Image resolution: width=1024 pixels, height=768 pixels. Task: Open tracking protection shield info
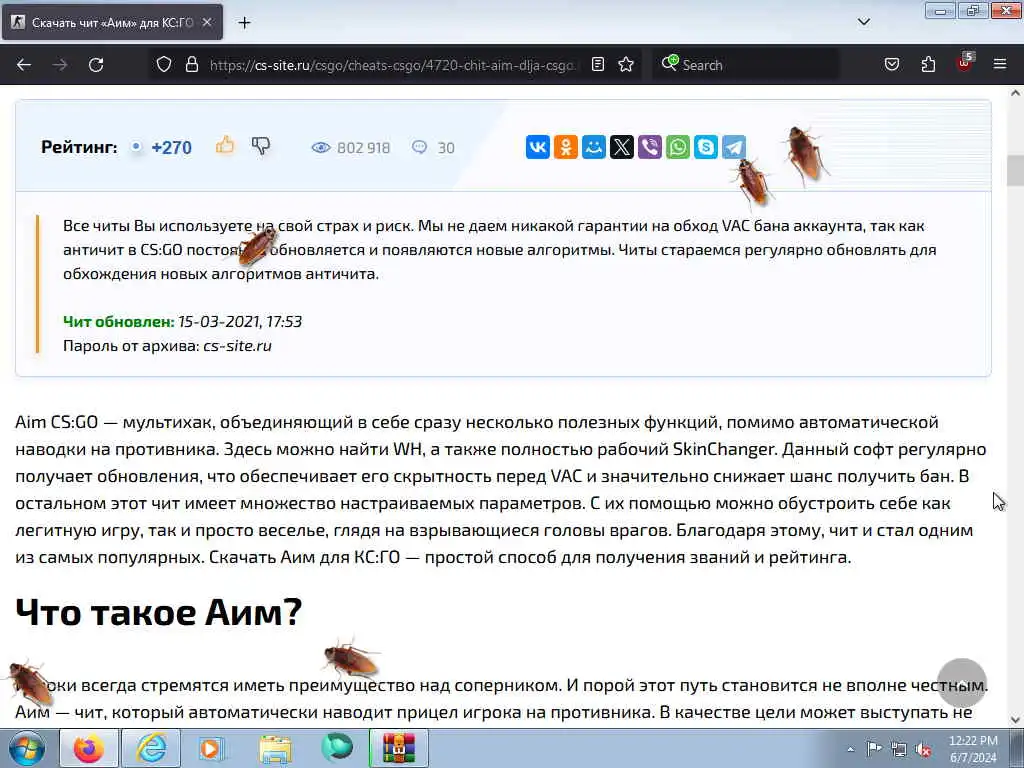164,65
